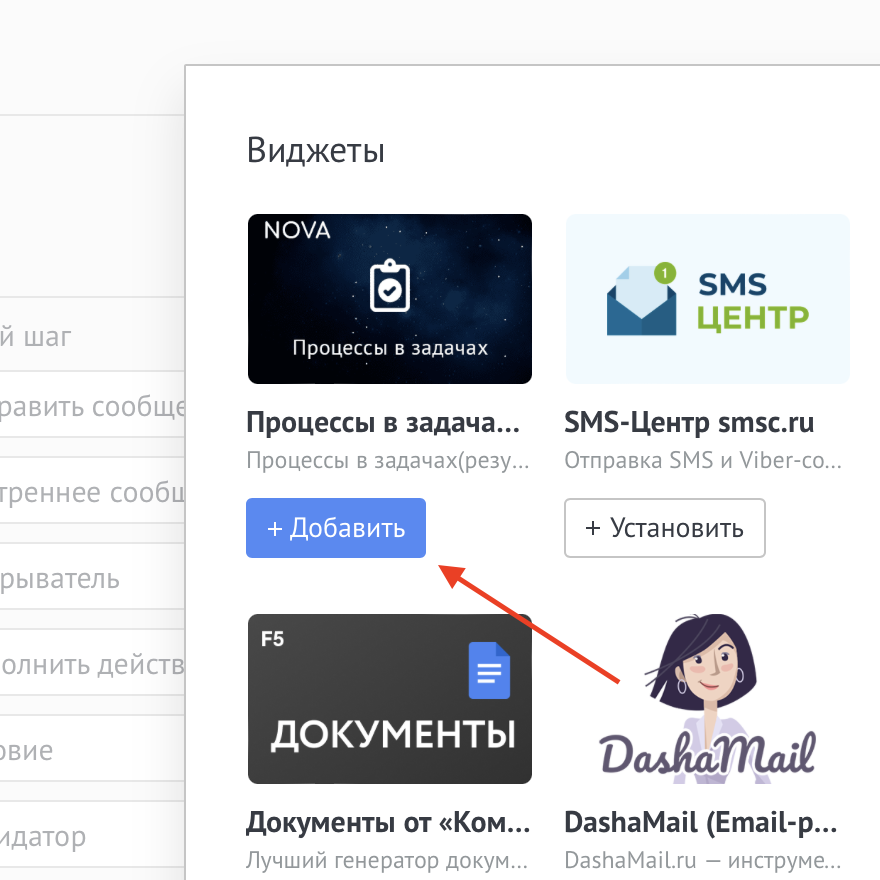Click the F5 label on Документы card
Screen dimensions: 880x880
272,639
